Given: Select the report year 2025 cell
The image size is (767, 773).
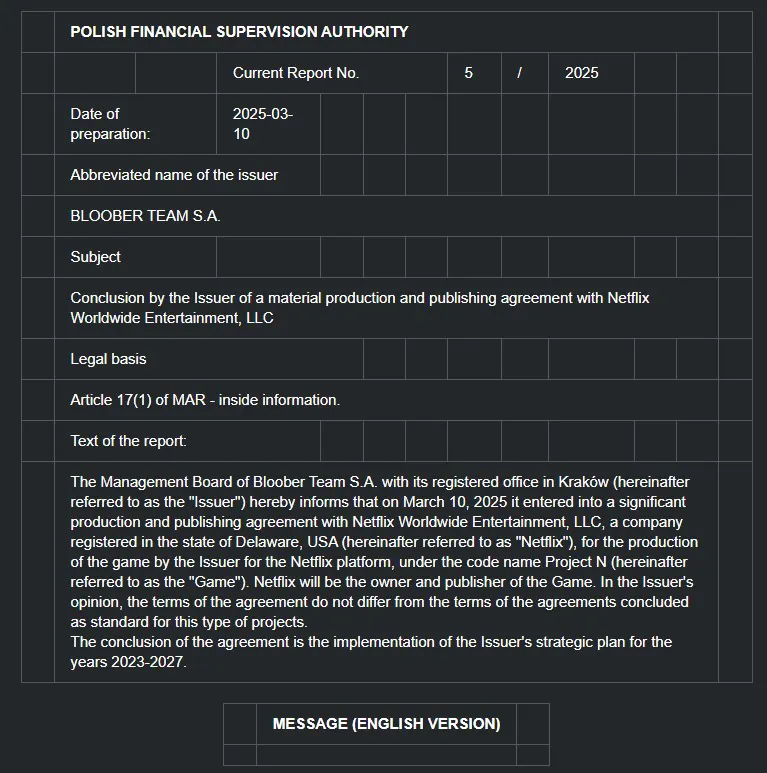Looking at the screenshot, I should click(591, 73).
